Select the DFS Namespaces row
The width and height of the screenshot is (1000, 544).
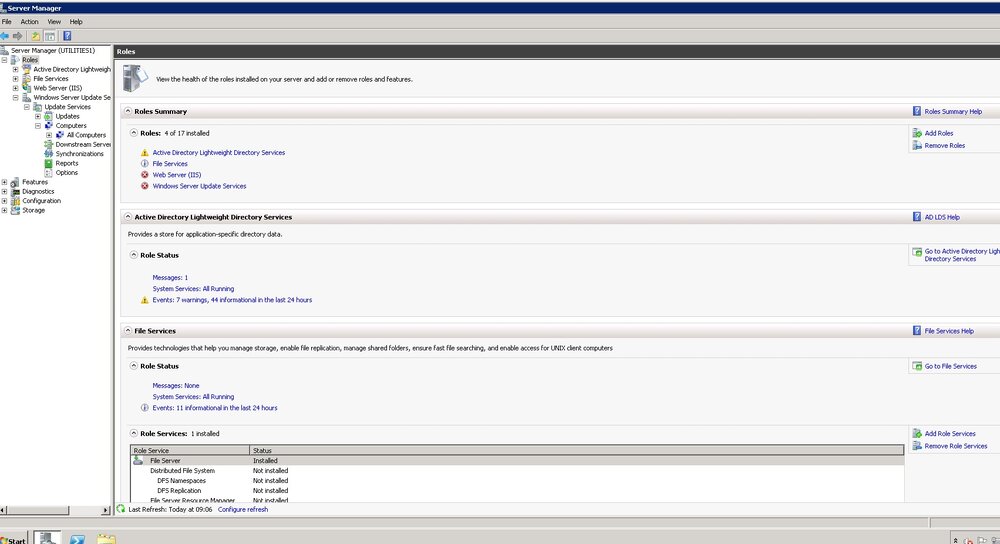click(517, 481)
